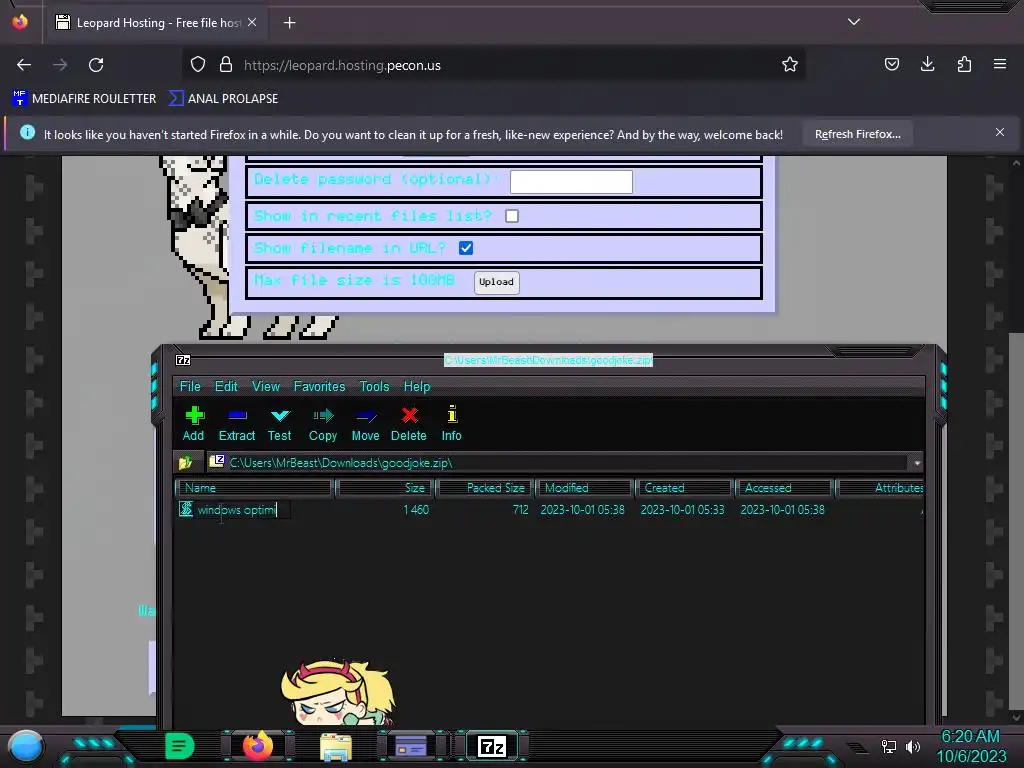Screen dimensions: 1024x768
Task: Open the Edit menu in 7-Zip
Action: 226,386
